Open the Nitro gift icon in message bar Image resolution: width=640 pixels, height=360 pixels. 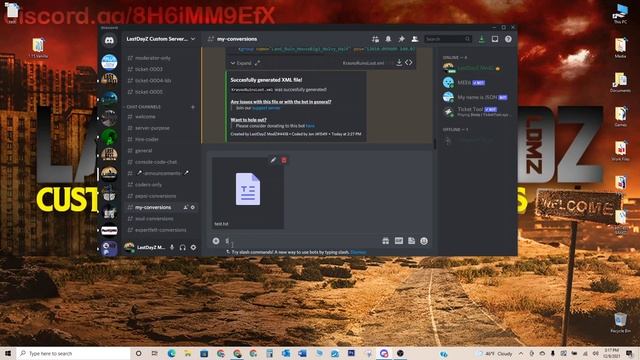385,241
